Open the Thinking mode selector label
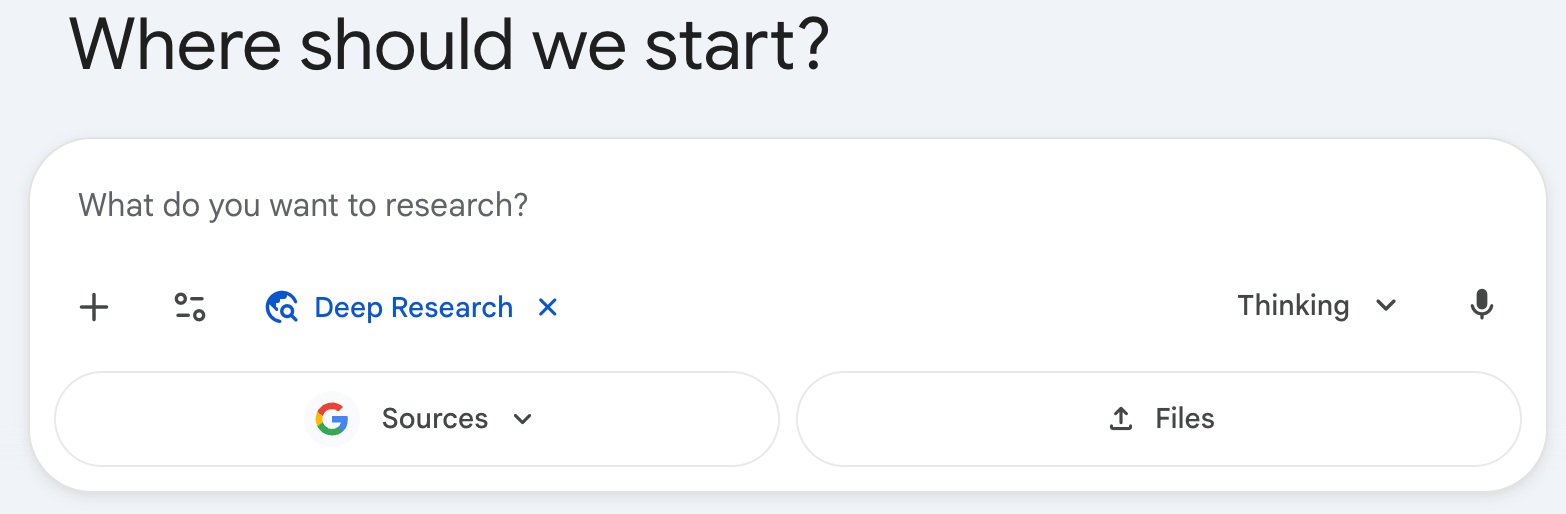The image size is (1566, 514). (1293, 305)
